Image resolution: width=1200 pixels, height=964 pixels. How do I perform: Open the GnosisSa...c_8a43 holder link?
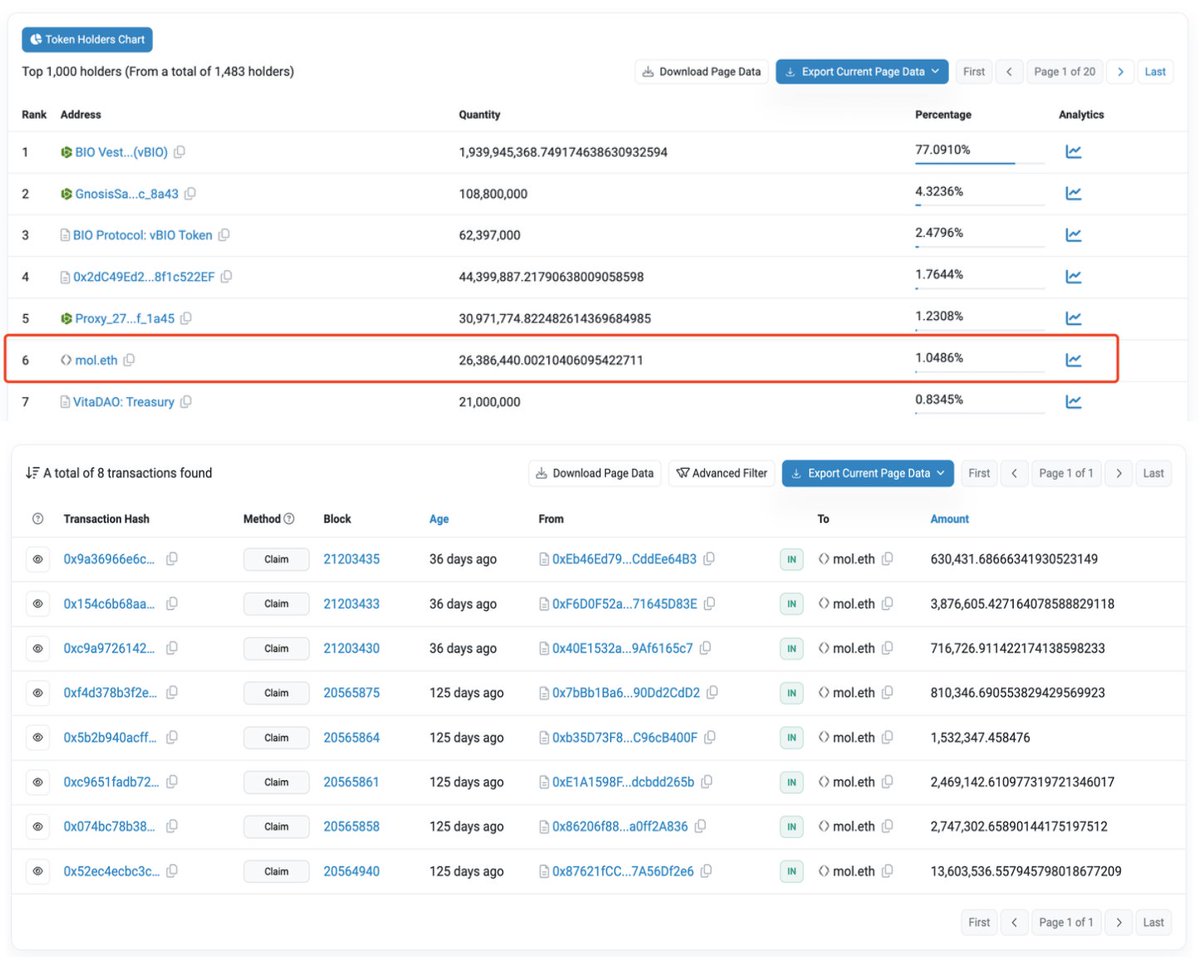tap(127, 194)
